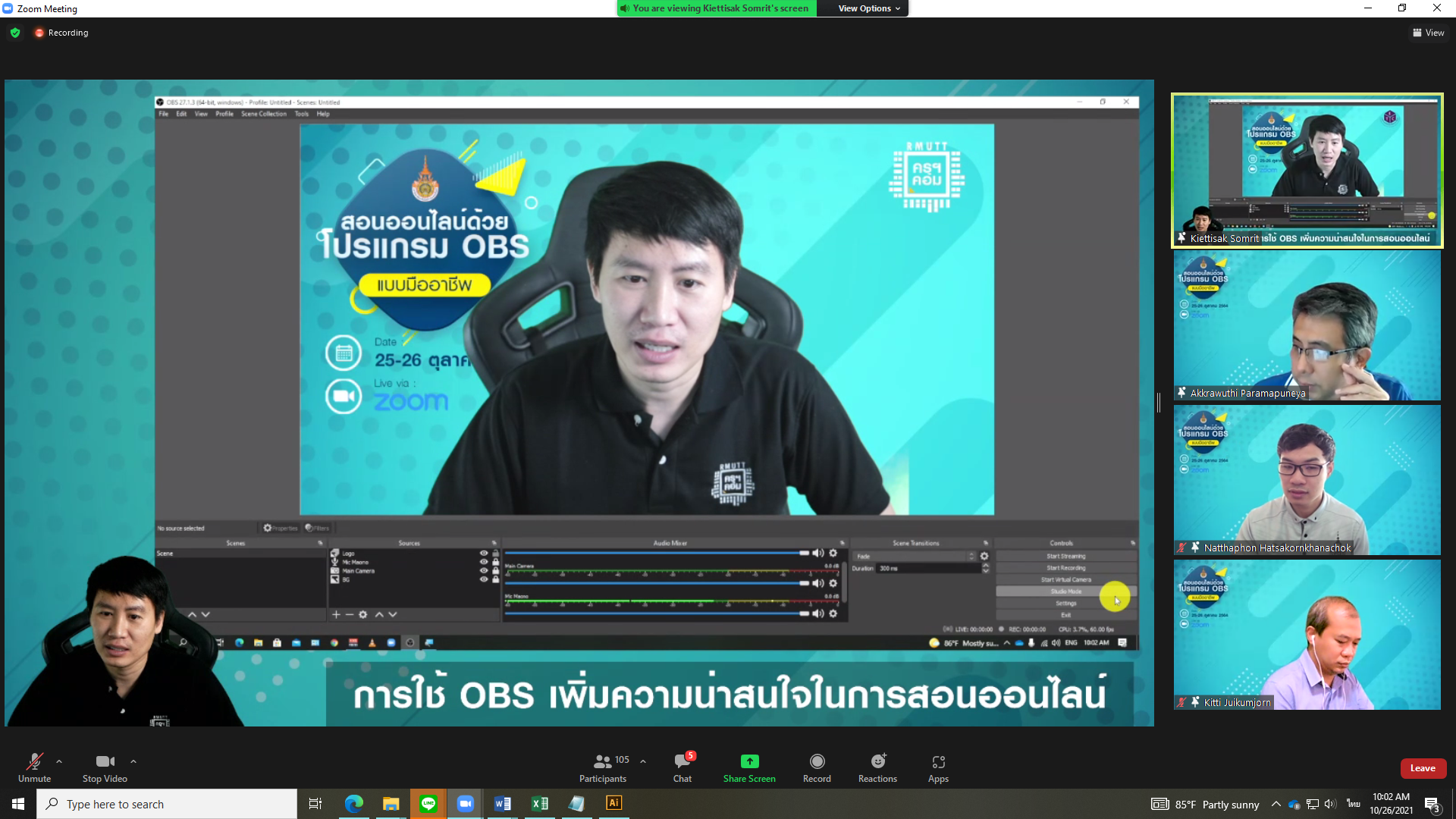This screenshot has height=819, width=1456.
Task: Mute Main Camera audio in OBS mixer
Action: [x=818, y=583]
